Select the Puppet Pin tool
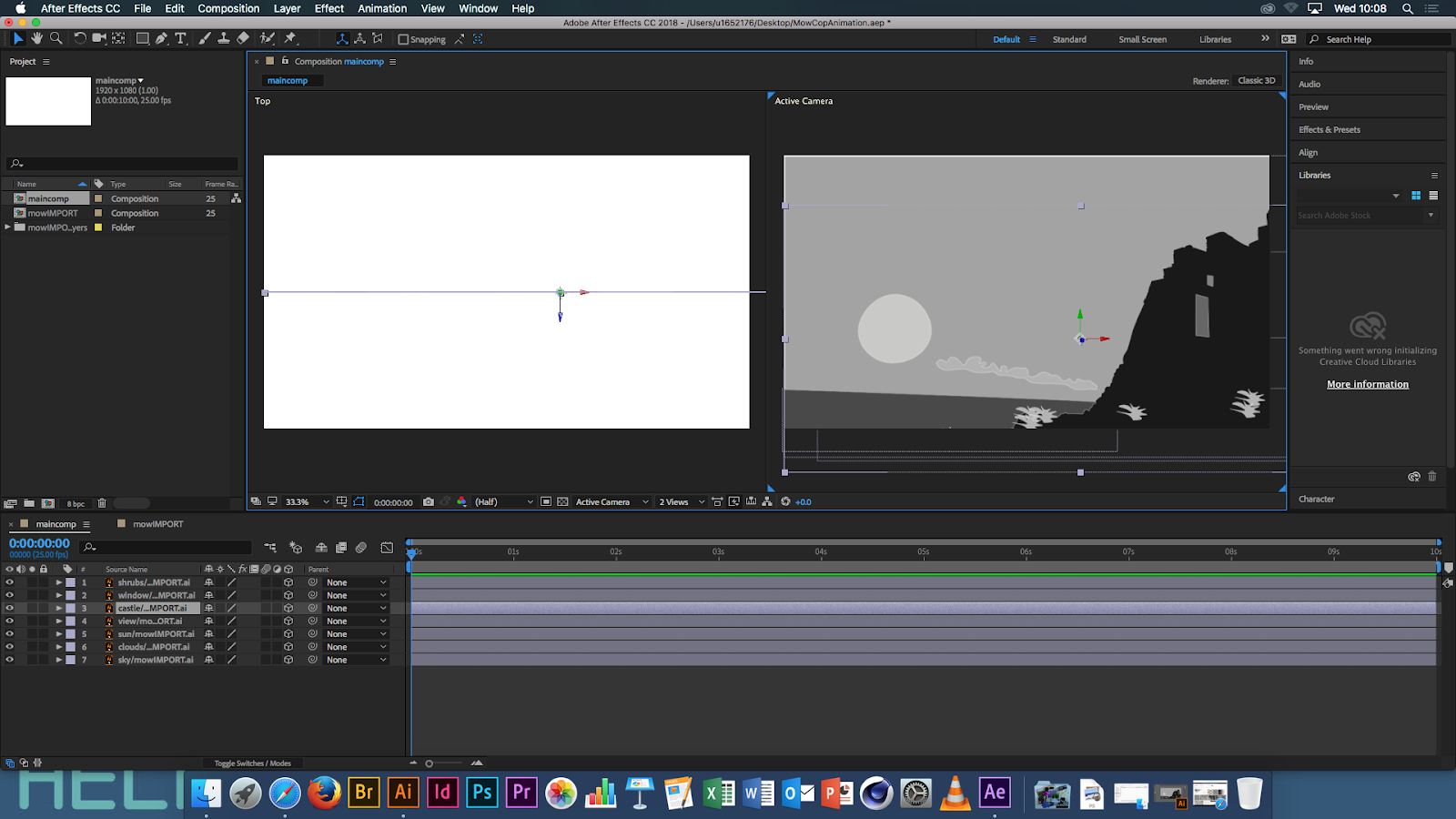 click(290, 38)
